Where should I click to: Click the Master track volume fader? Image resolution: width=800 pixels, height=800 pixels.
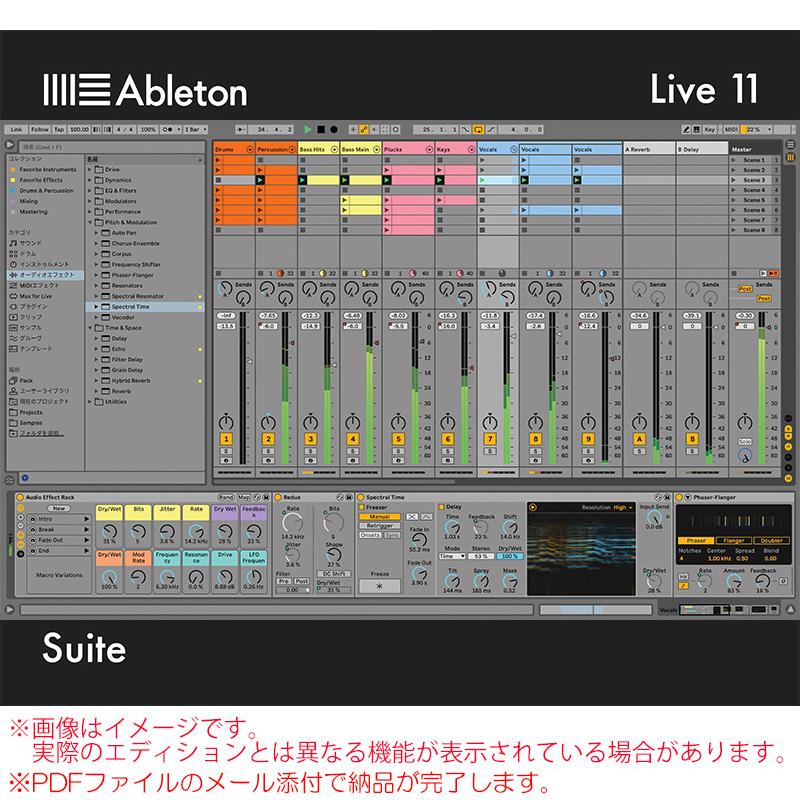tap(769, 329)
